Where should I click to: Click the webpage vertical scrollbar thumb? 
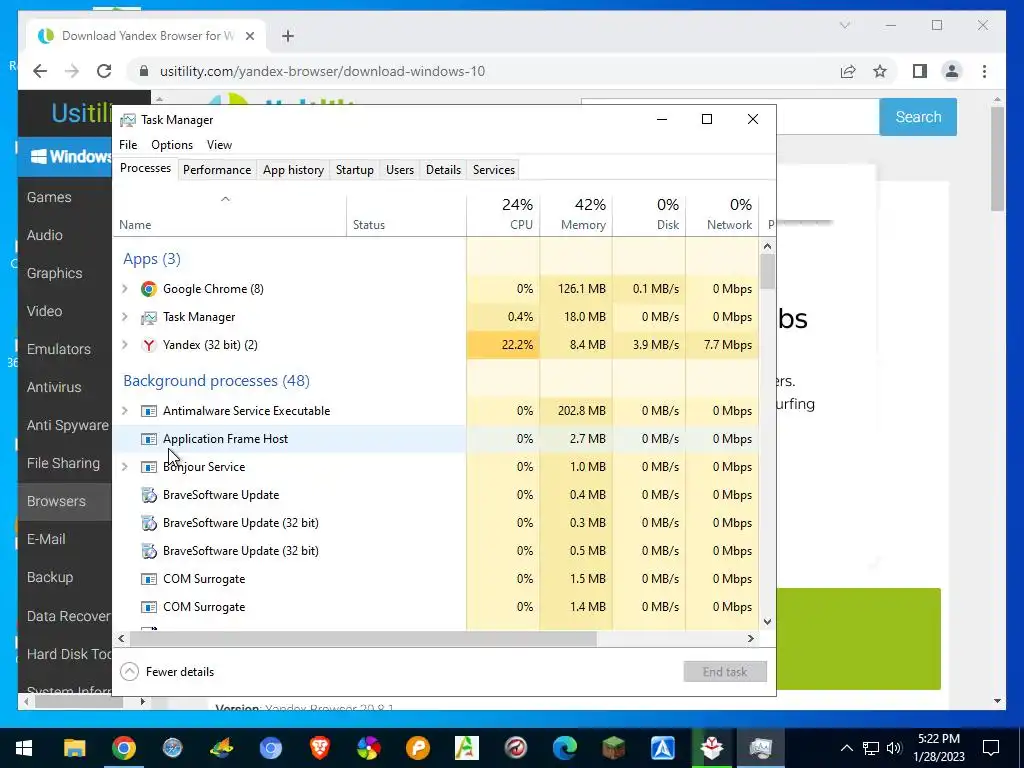click(997, 159)
